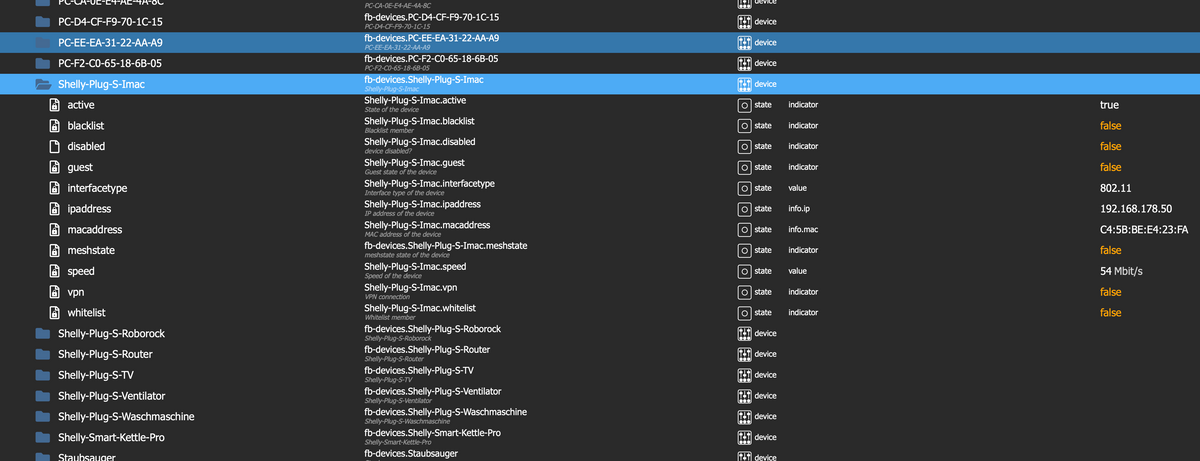Viewport: 1200px width, 461px height.
Task: Click the Shelly-Plug-S-Imac.ipaddress object ID
Action: click(x=423, y=204)
